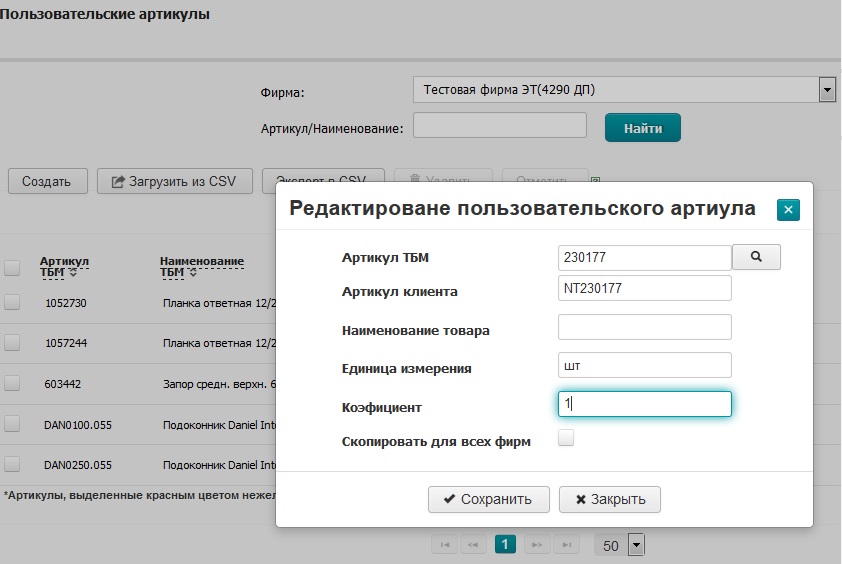This screenshot has height=564, width=842.
Task: Select page 1 in the paginator
Action: pyautogui.click(x=505, y=544)
